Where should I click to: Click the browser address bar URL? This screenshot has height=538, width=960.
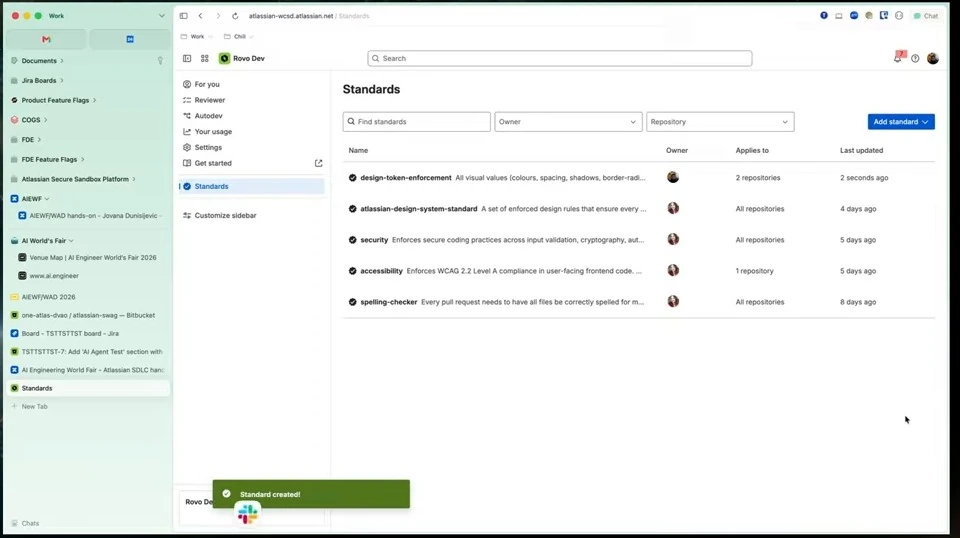pyautogui.click(x=309, y=16)
